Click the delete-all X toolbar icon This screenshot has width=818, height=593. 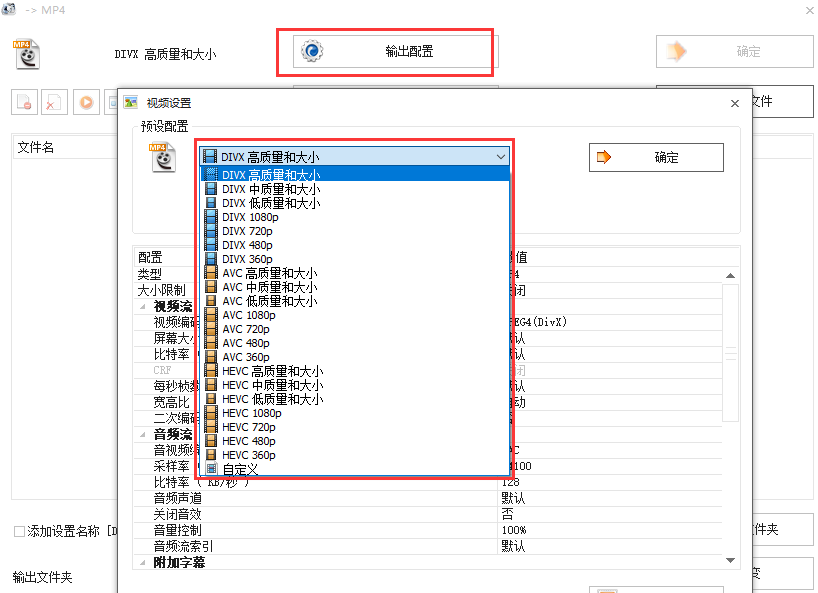[x=53, y=102]
